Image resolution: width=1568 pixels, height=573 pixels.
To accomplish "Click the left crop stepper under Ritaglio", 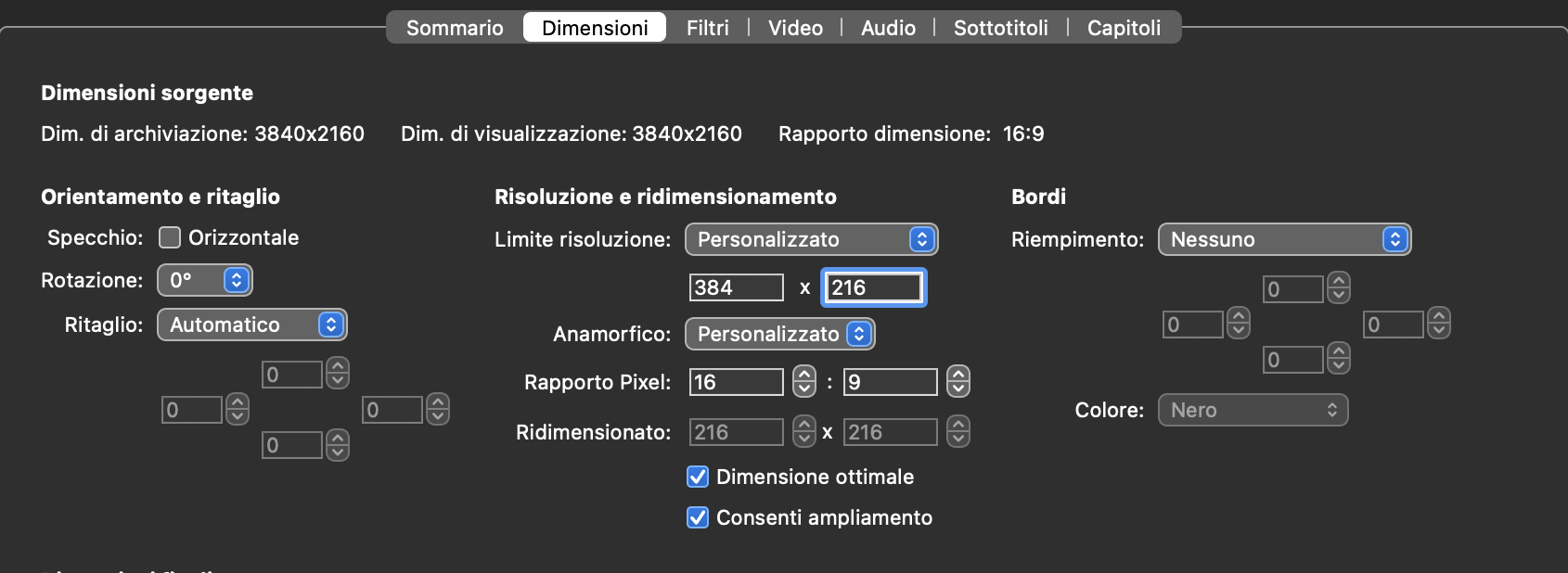I will [238, 410].
